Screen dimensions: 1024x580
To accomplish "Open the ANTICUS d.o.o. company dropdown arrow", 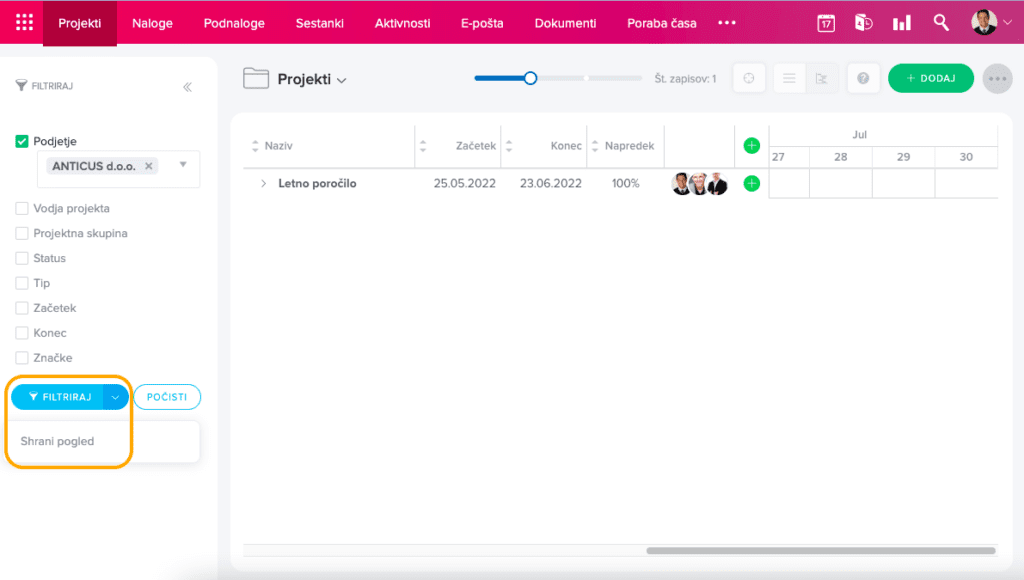I will click(x=183, y=165).
